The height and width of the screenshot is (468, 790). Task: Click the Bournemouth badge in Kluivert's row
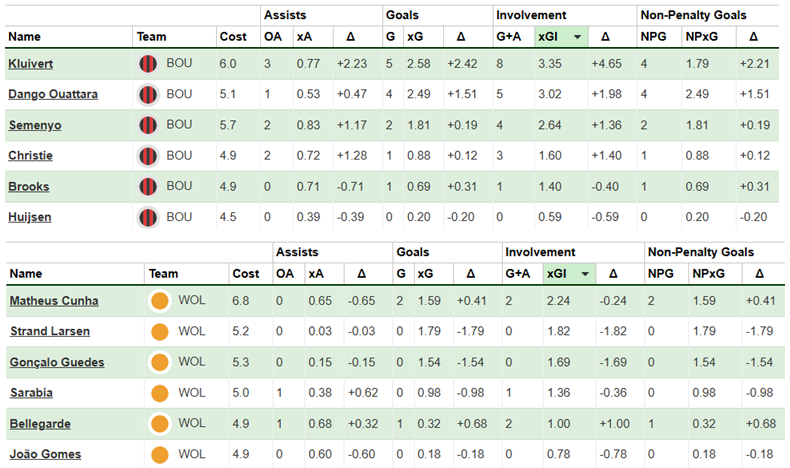point(148,63)
